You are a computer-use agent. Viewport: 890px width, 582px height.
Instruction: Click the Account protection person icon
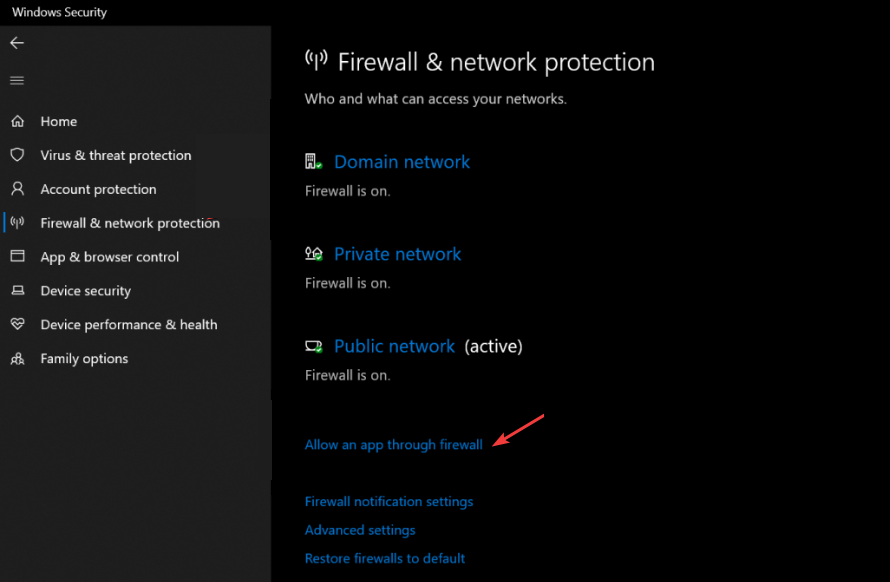pos(17,189)
